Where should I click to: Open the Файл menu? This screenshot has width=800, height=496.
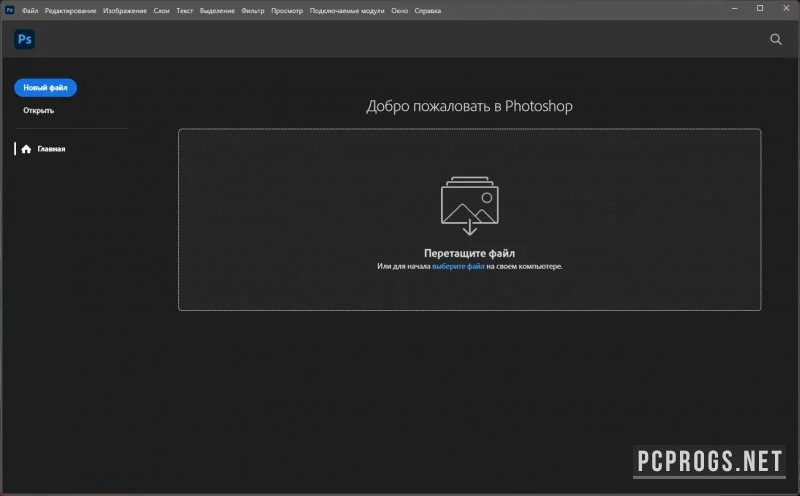[30, 10]
